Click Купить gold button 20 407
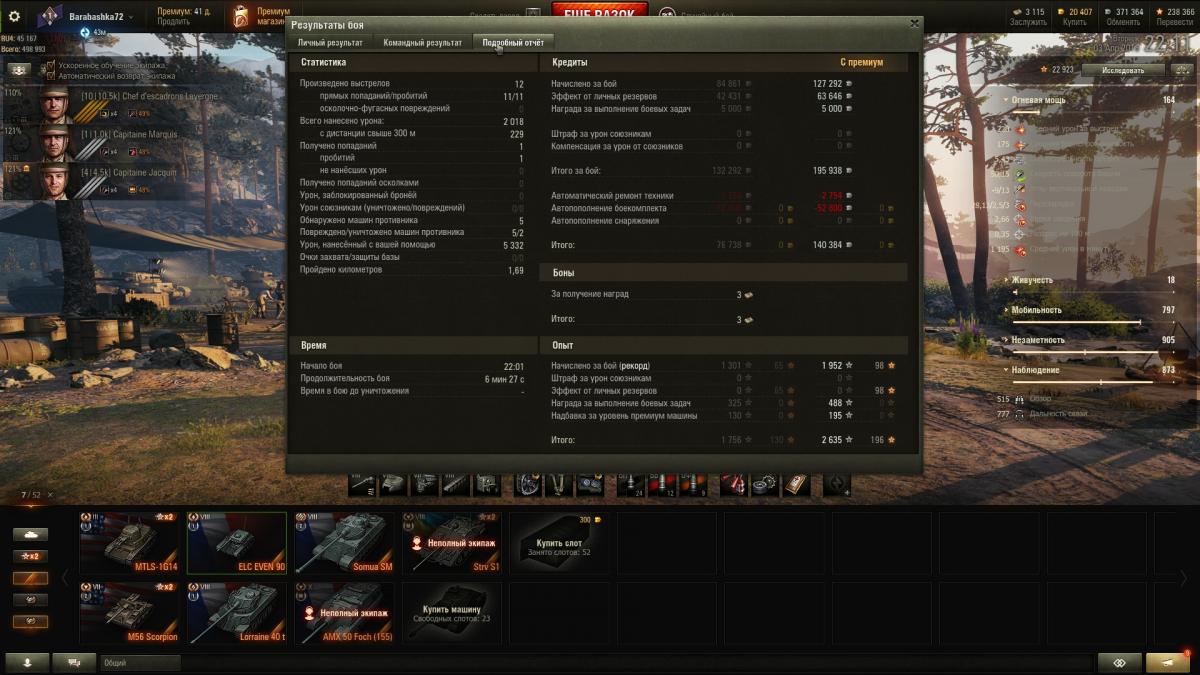 coord(1074,16)
